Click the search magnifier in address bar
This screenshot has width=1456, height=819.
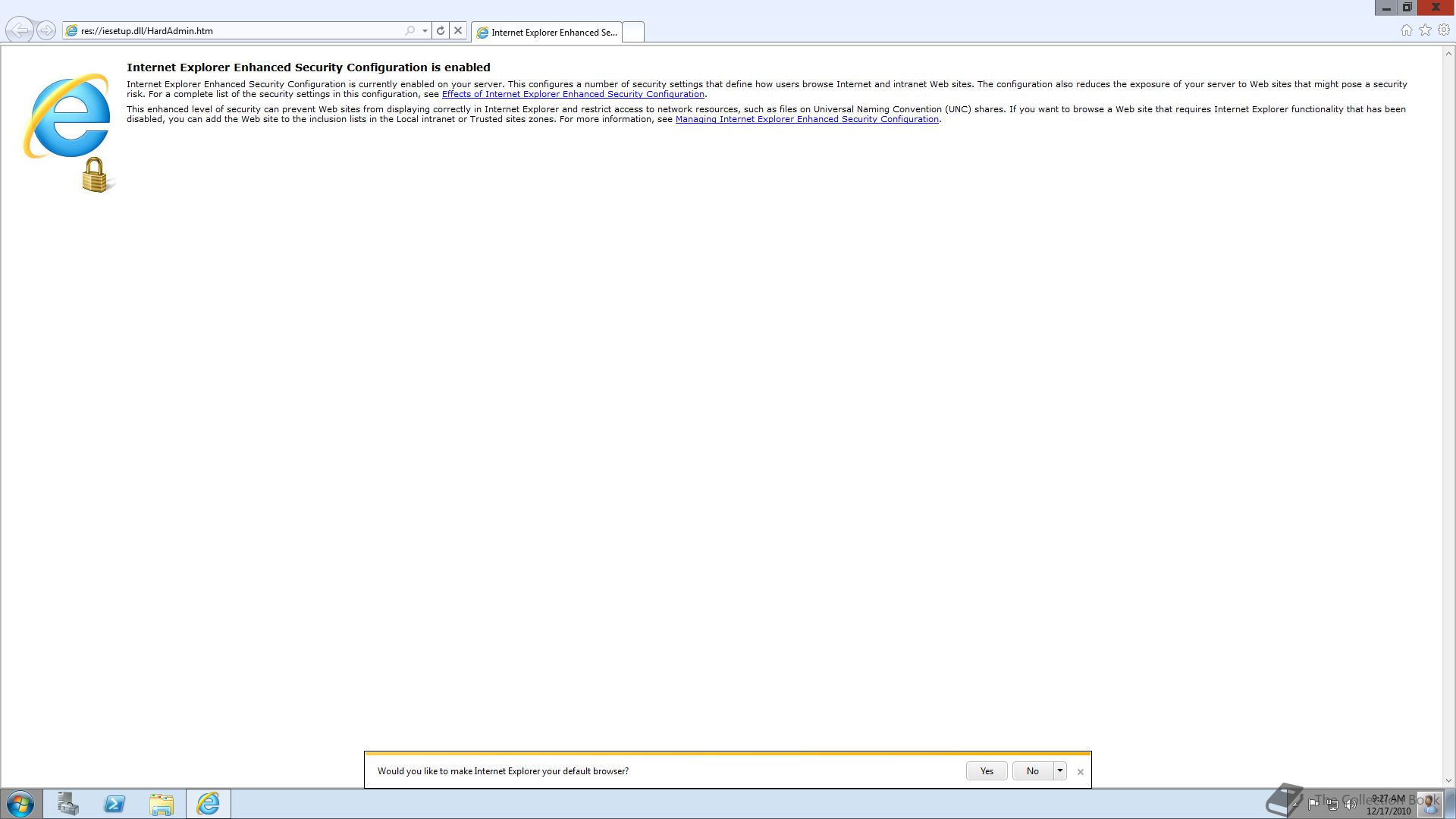pos(410,31)
